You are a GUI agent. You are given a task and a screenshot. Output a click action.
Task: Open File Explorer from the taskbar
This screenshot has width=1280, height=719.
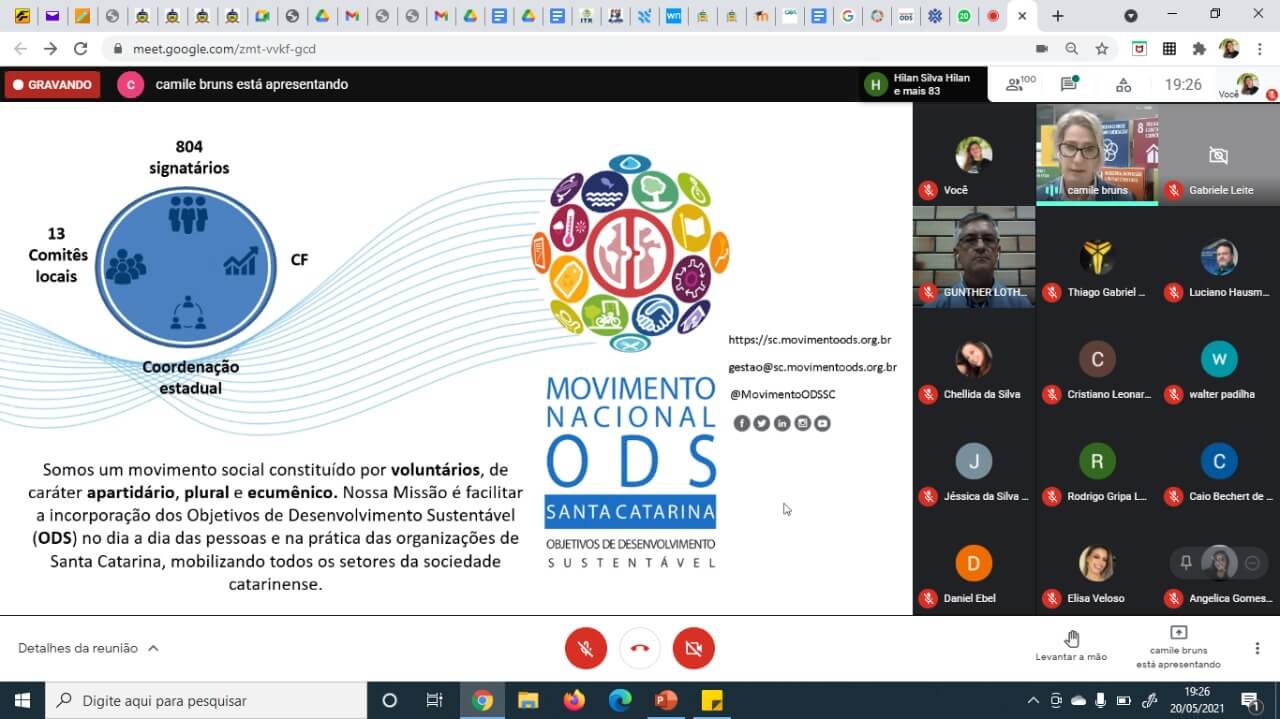(528, 700)
